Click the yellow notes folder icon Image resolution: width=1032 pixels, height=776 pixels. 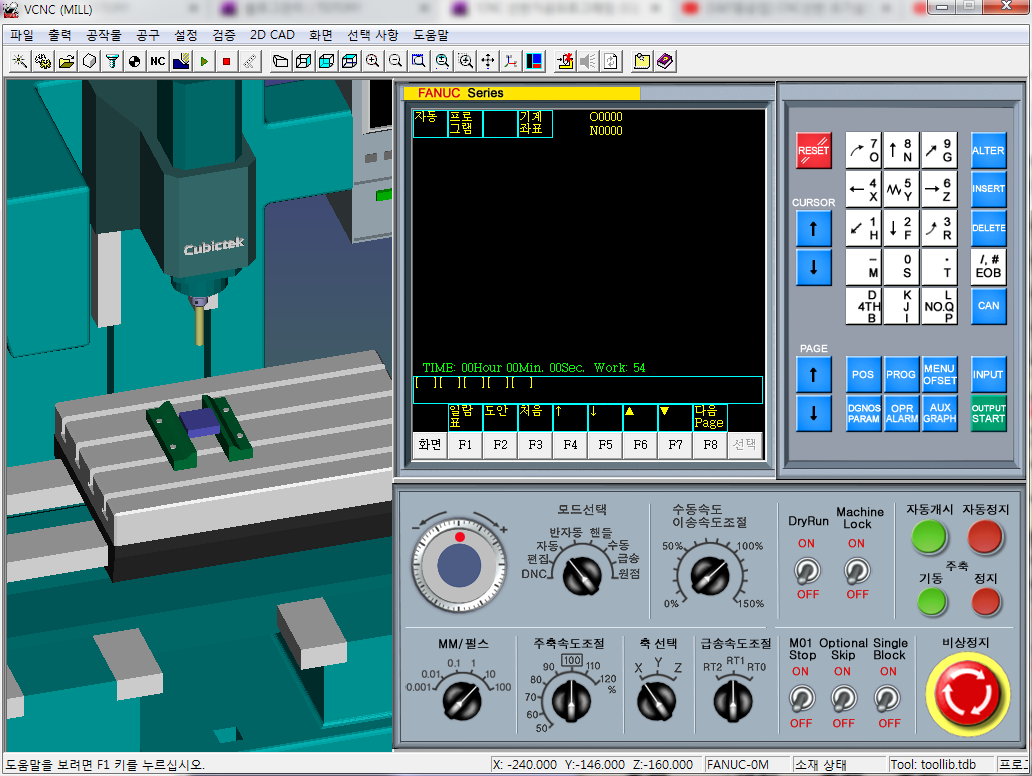coord(642,61)
